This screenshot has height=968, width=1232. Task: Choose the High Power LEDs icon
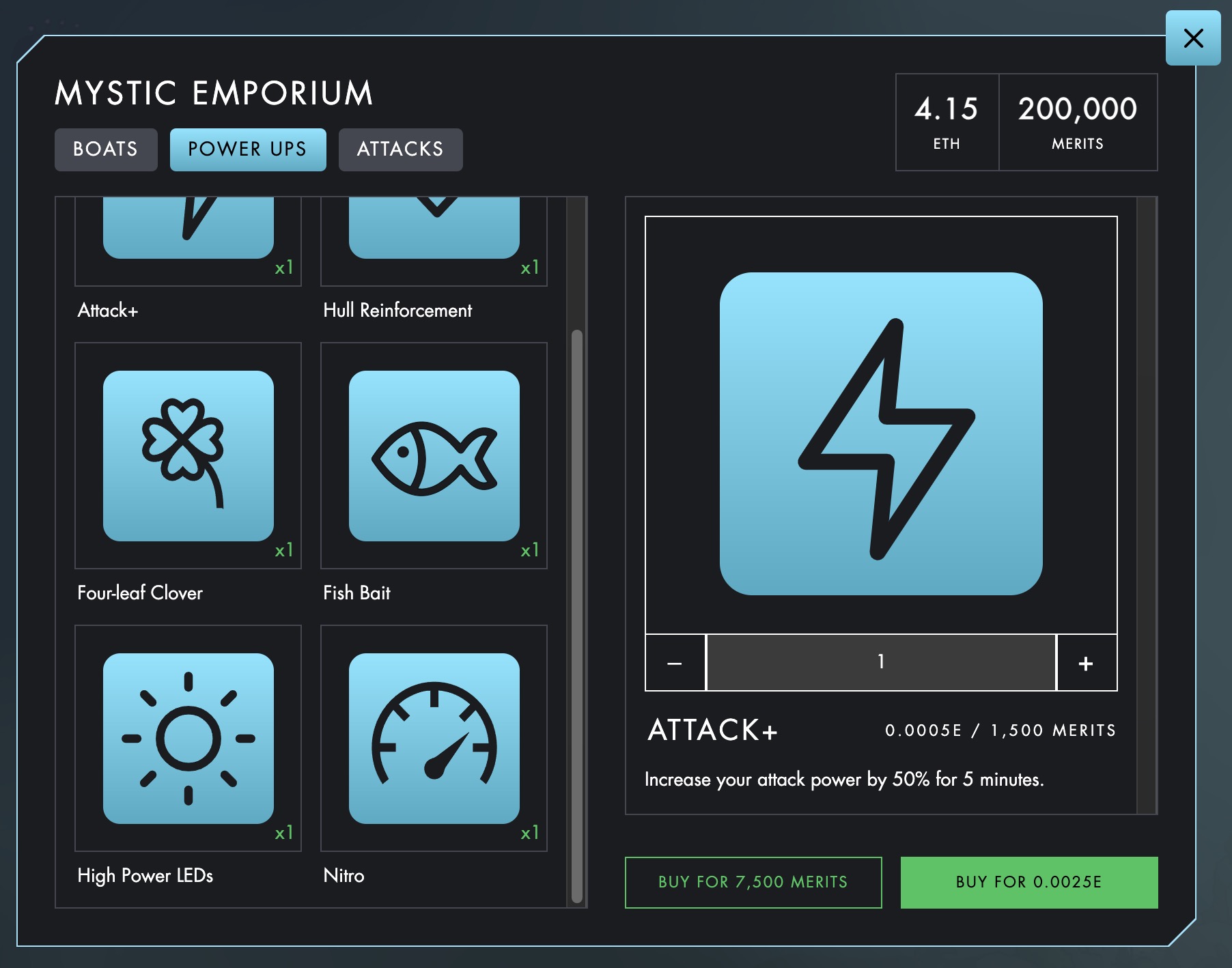pyautogui.click(x=188, y=738)
